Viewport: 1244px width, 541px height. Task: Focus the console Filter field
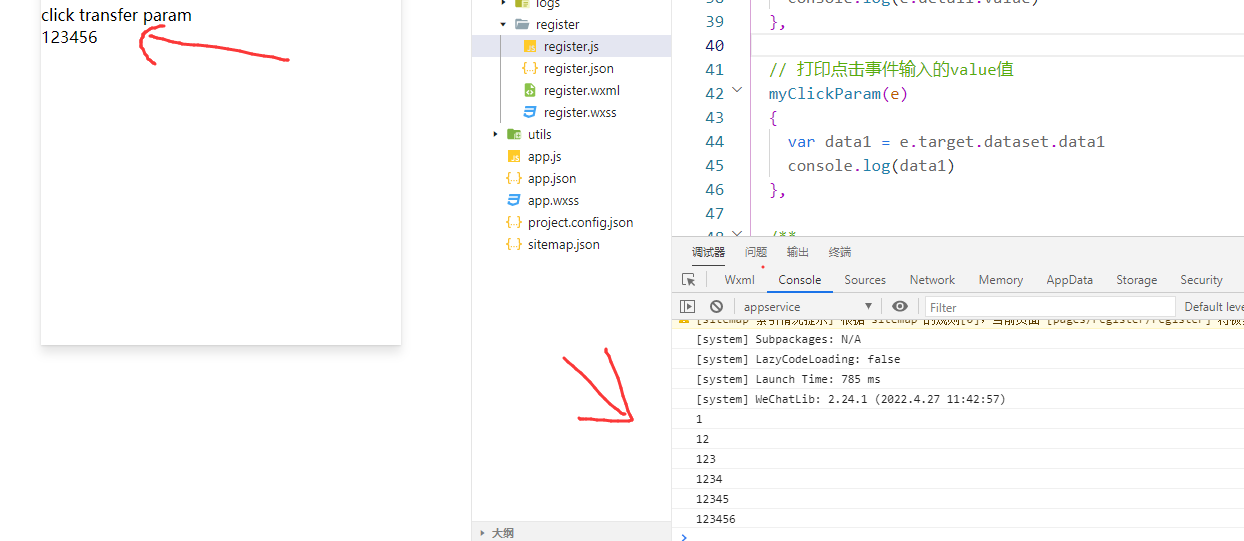1050,307
